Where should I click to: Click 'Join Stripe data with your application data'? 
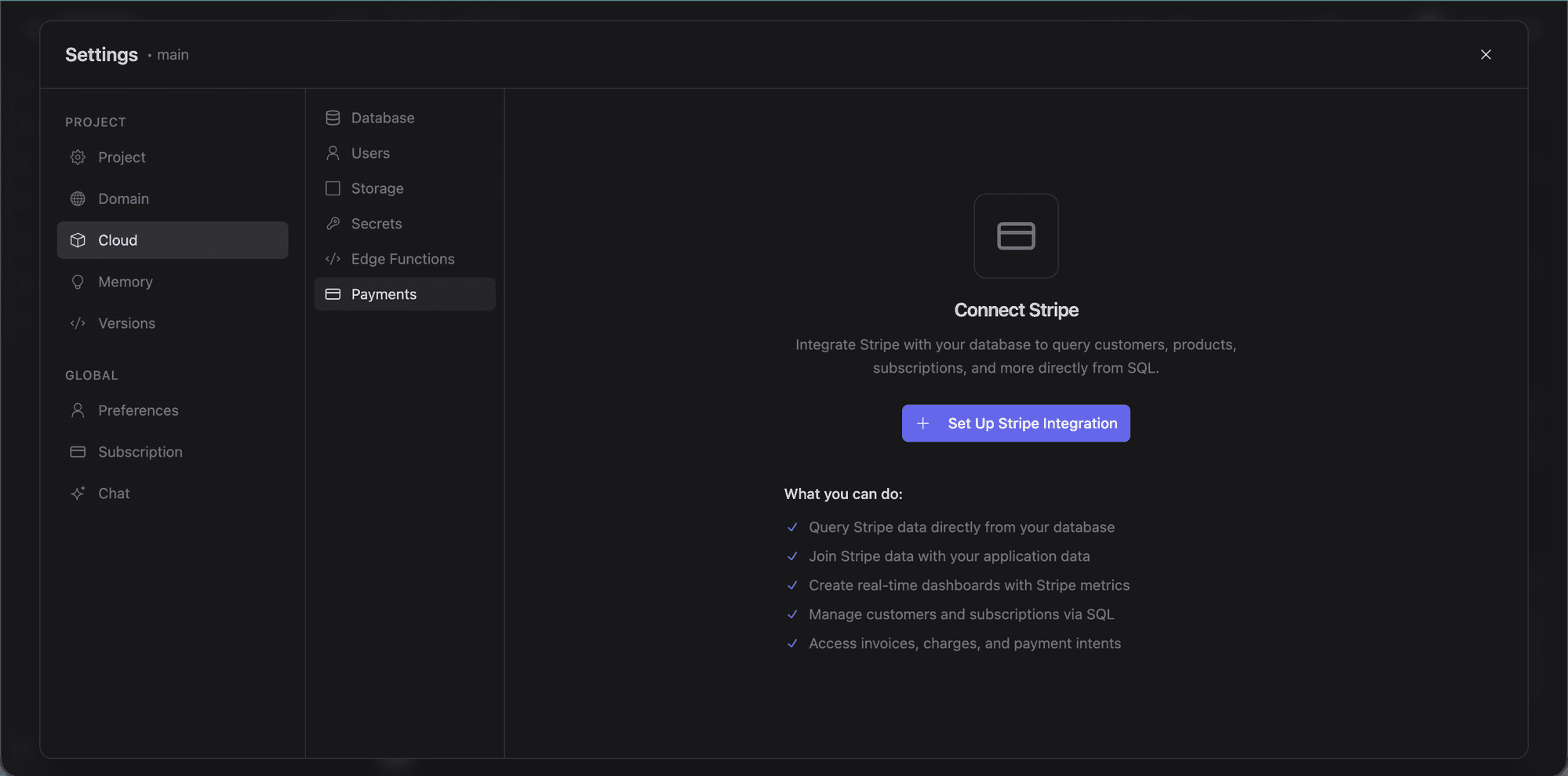coord(949,556)
